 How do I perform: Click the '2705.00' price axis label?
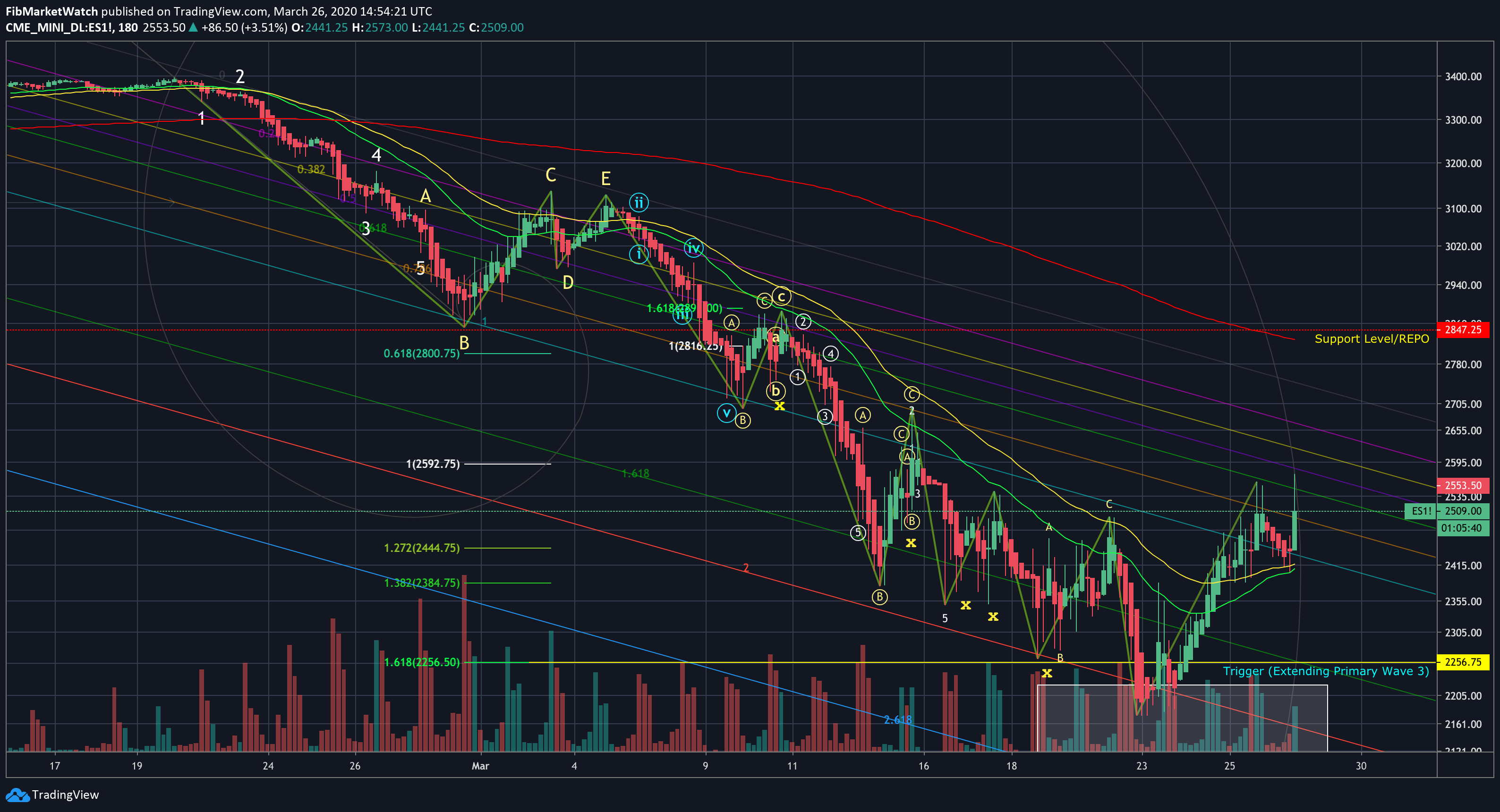point(1463,404)
